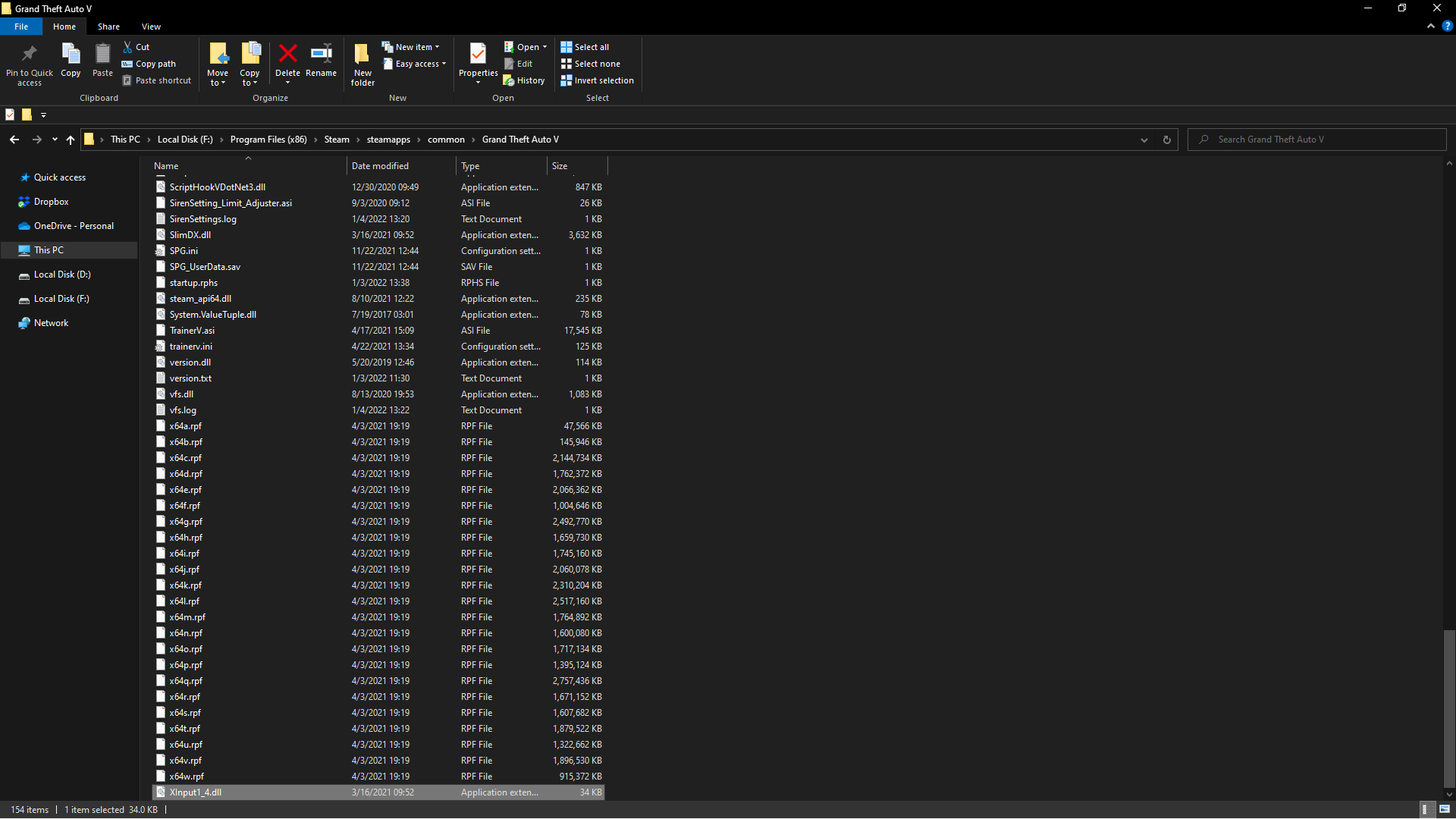Refresh the current folder view
This screenshot has width=1456, height=819.
[x=1167, y=140]
